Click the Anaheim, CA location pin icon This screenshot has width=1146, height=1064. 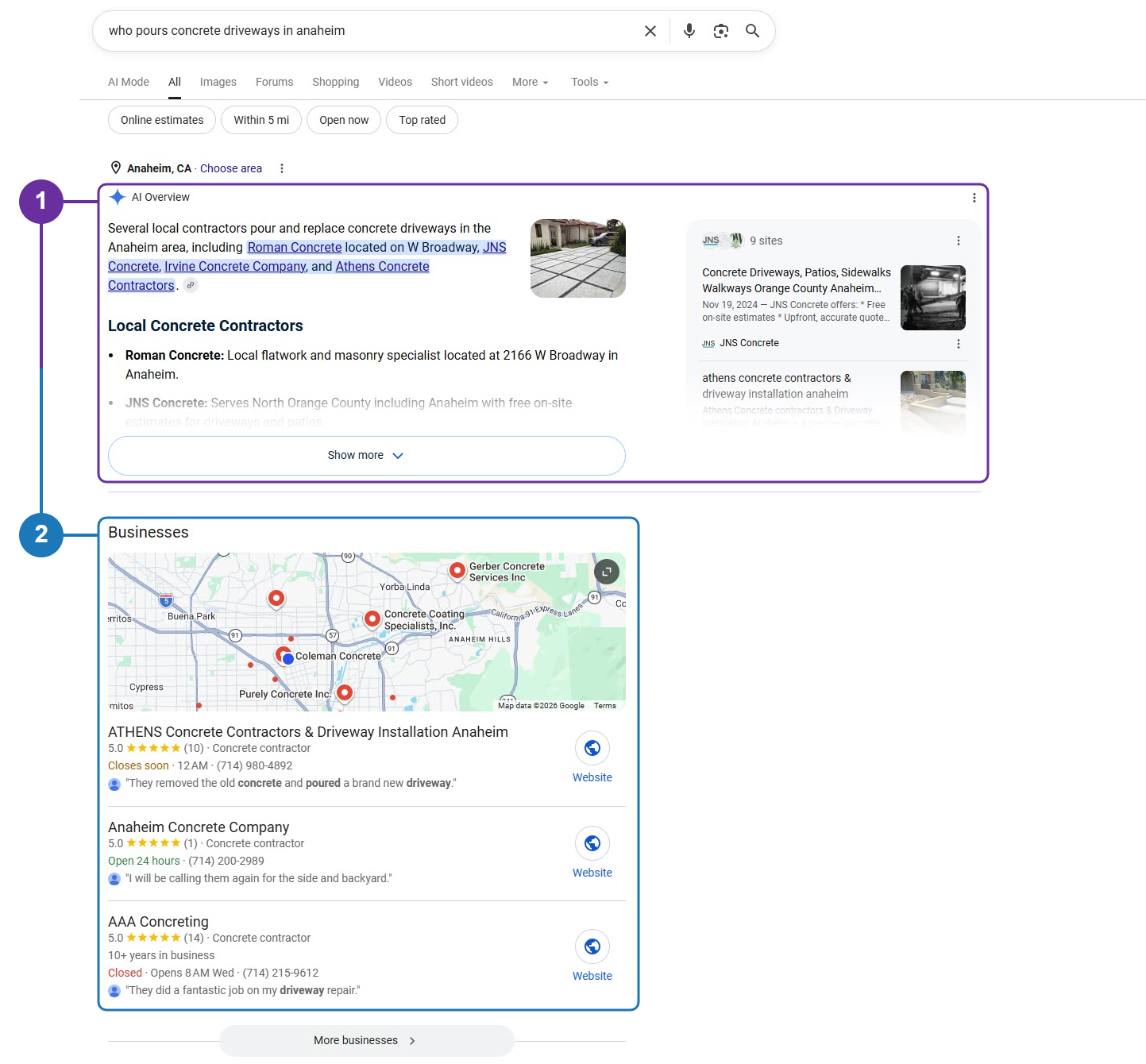point(116,168)
